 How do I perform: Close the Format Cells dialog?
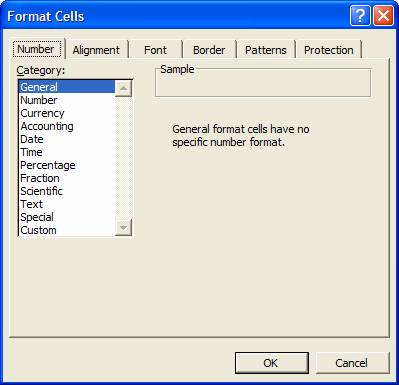[x=383, y=16]
